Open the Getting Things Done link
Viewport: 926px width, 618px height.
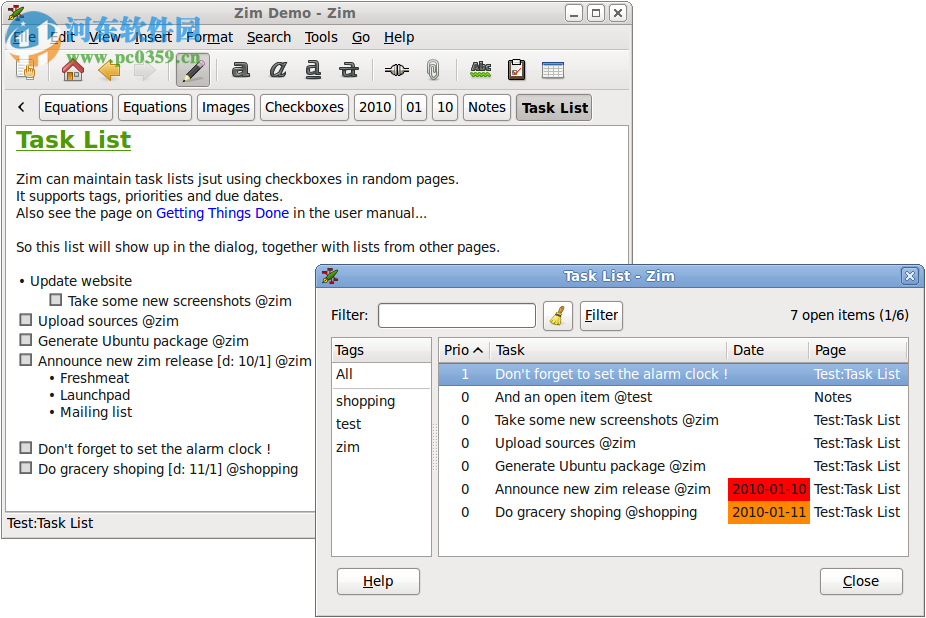pyautogui.click(x=223, y=213)
